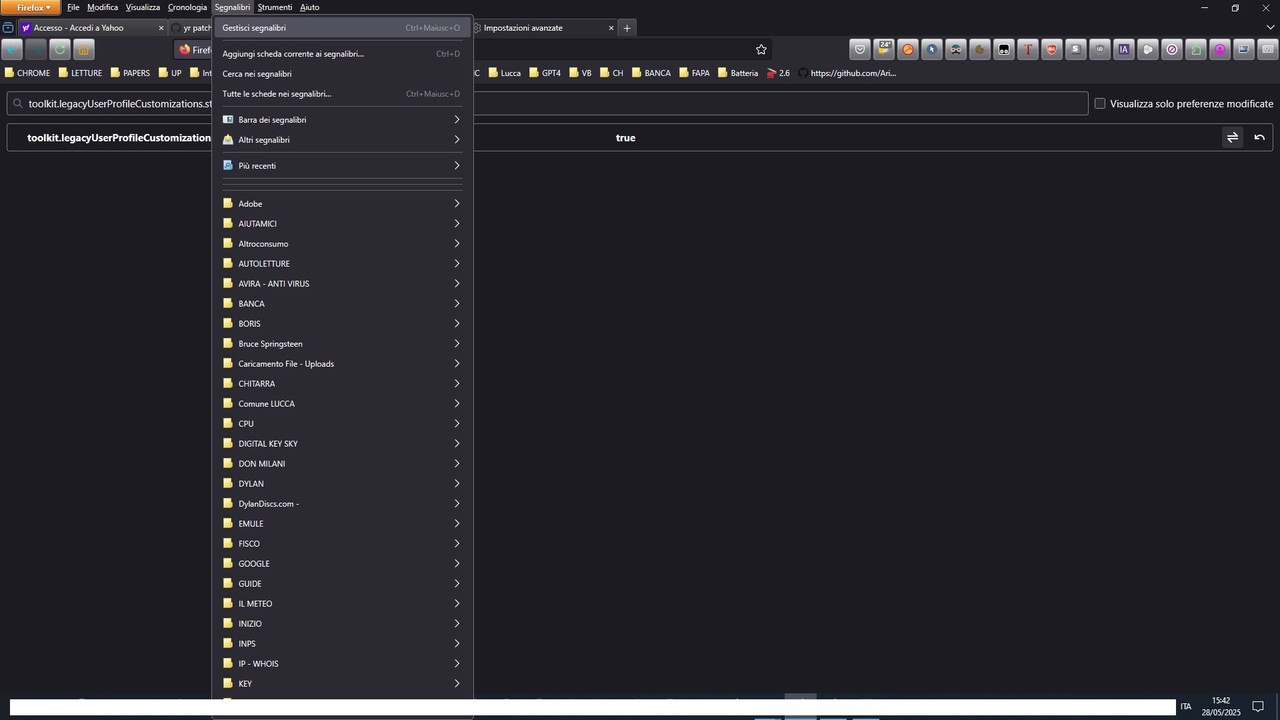Open the IP - WHOIS bookmark folder
The width and height of the screenshot is (1280, 720).
point(342,663)
